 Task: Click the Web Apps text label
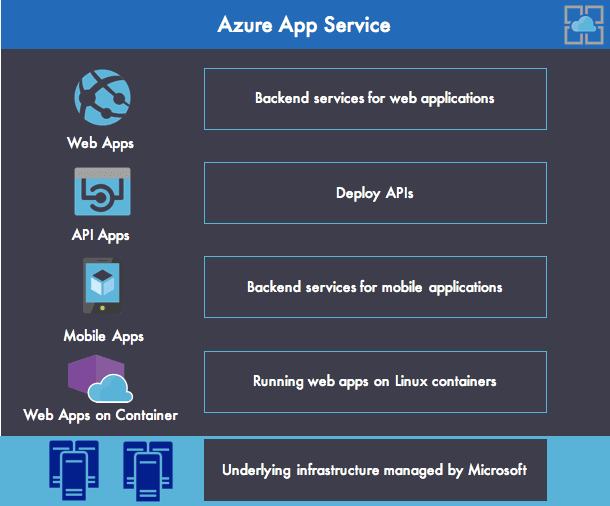pos(101,143)
